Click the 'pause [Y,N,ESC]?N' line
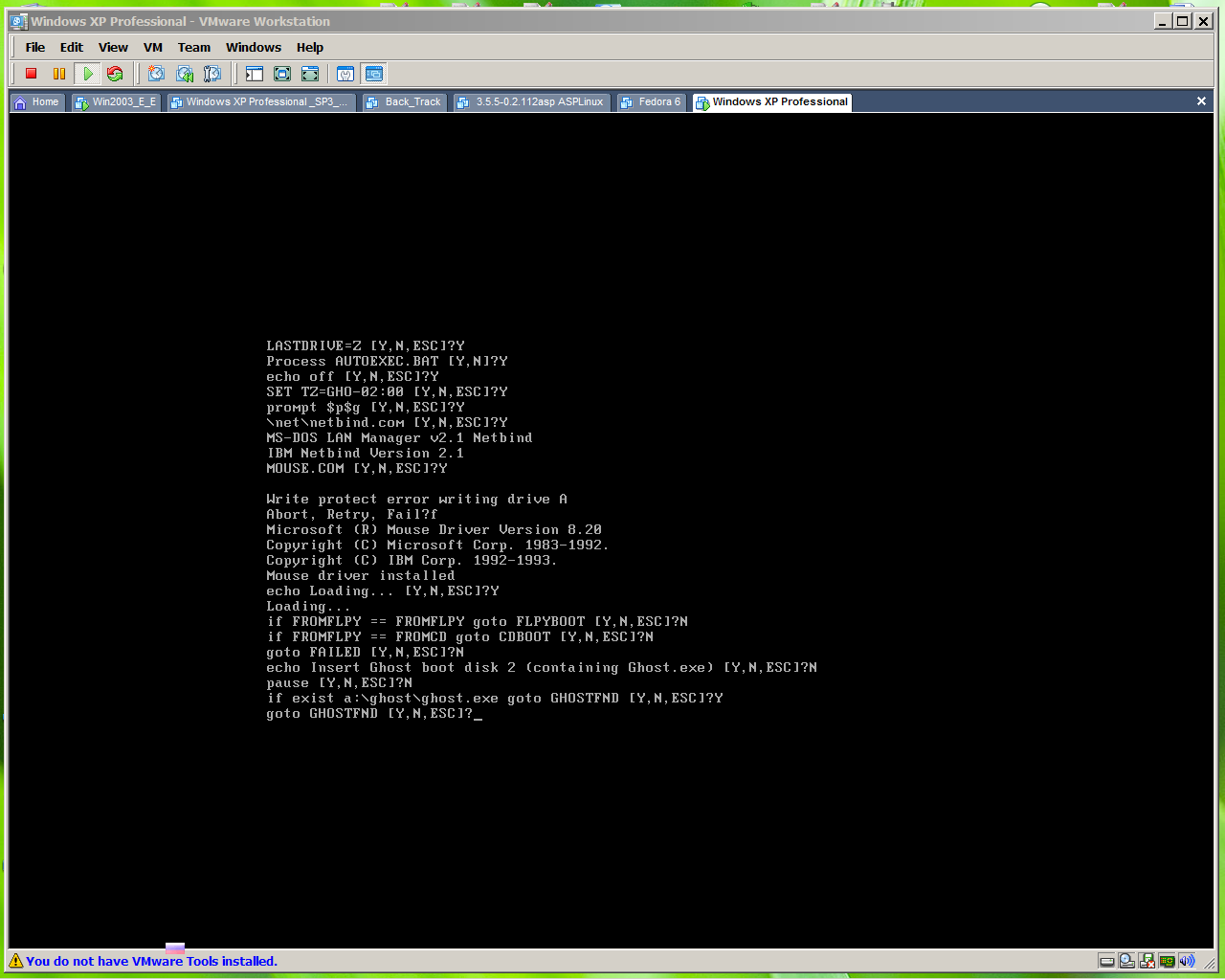Image resolution: width=1225 pixels, height=980 pixels. coord(340,683)
